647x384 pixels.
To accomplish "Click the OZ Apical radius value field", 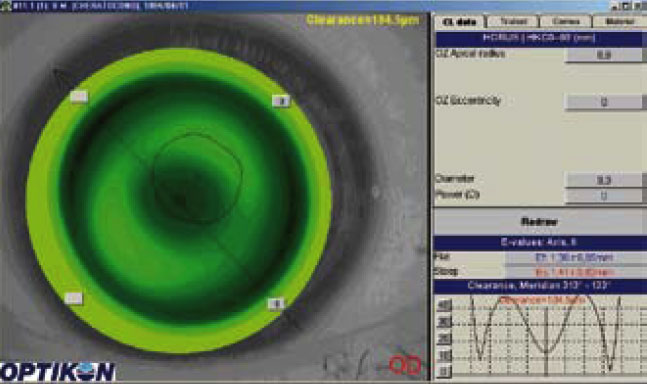I will click(x=603, y=55).
